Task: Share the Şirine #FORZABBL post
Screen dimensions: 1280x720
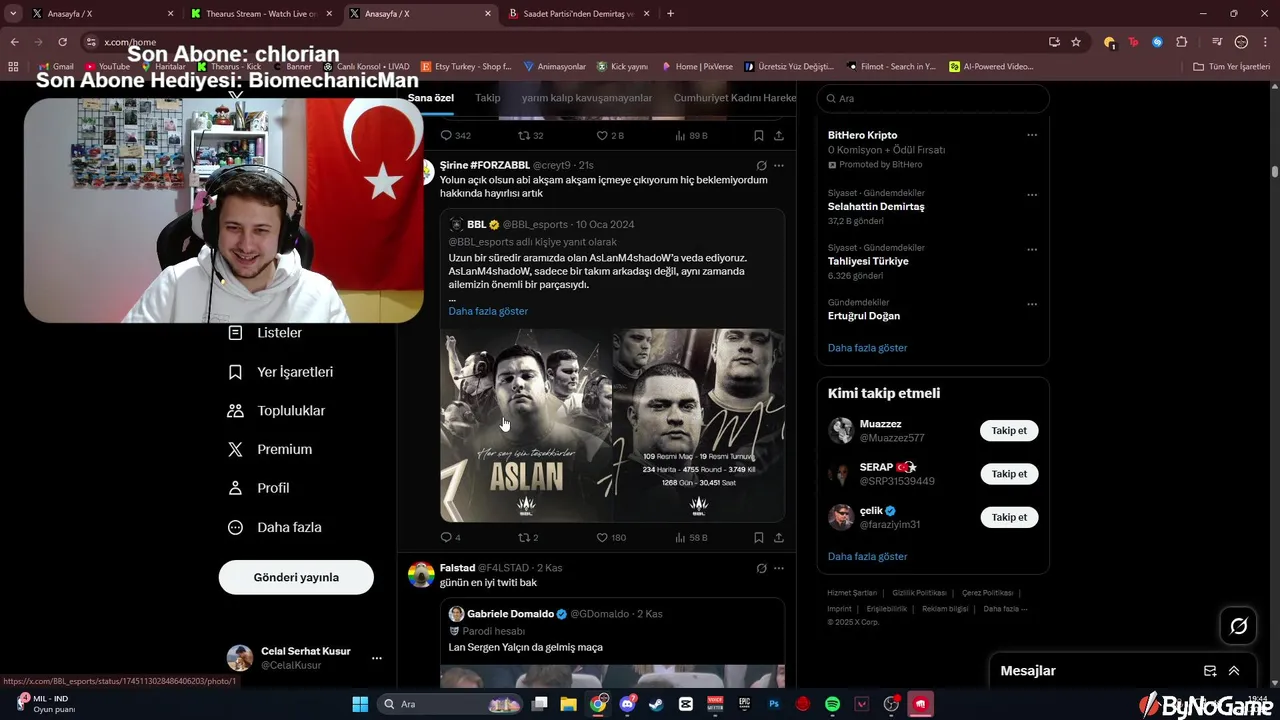Action: (x=779, y=537)
